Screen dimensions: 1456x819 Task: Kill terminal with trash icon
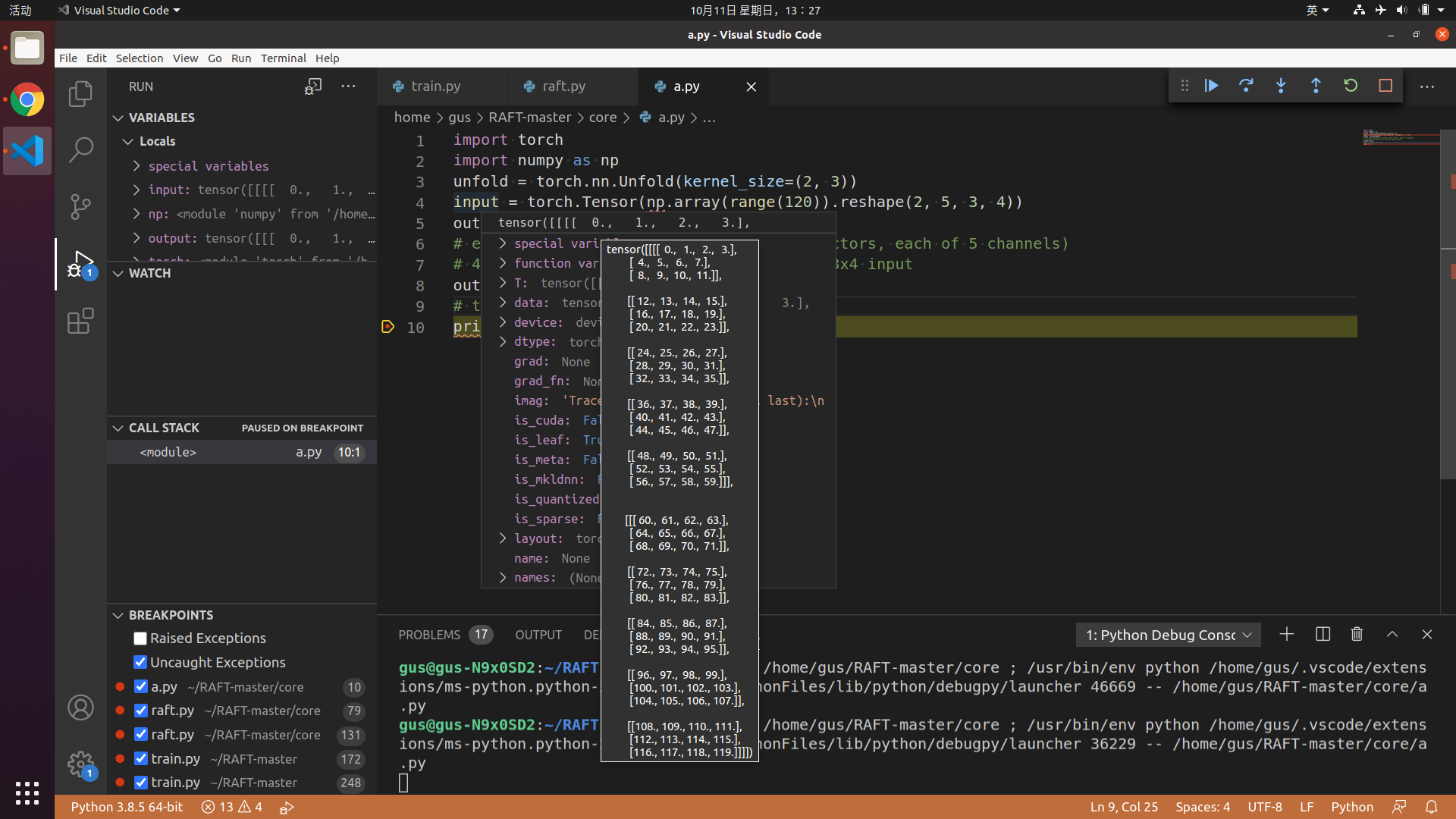coord(1357,634)
